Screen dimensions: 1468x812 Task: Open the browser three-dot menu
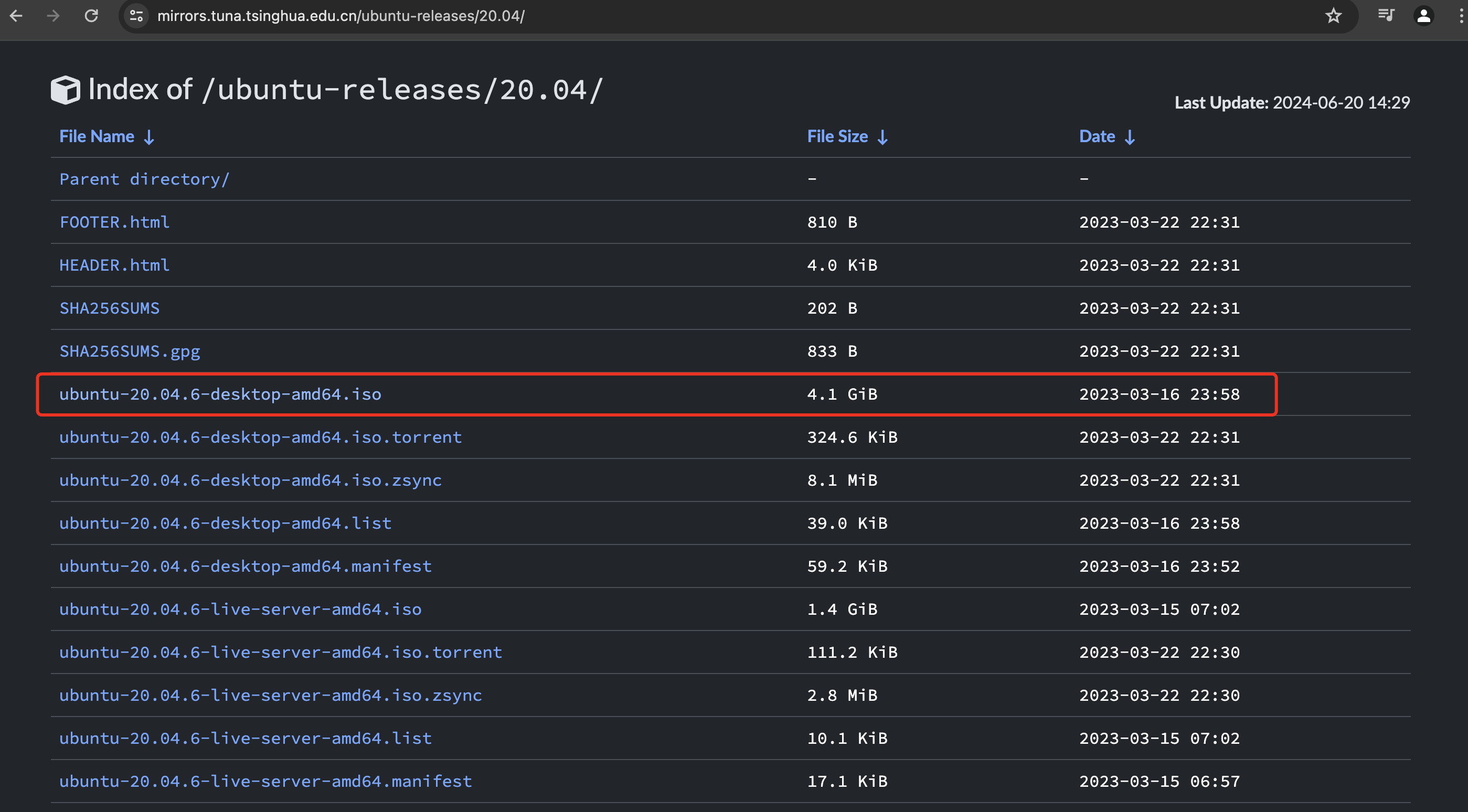[1461, 16]
